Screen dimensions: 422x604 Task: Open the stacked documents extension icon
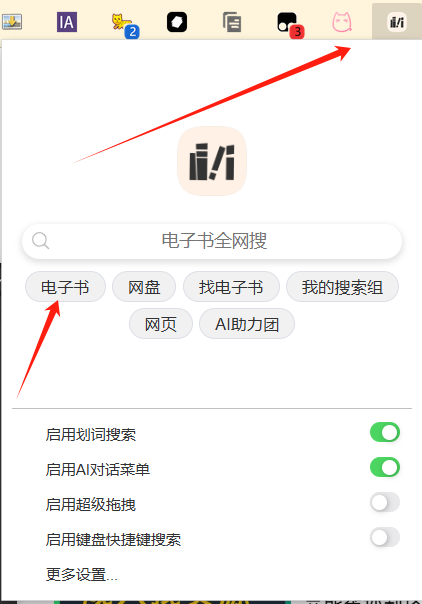tap(232, 22)
